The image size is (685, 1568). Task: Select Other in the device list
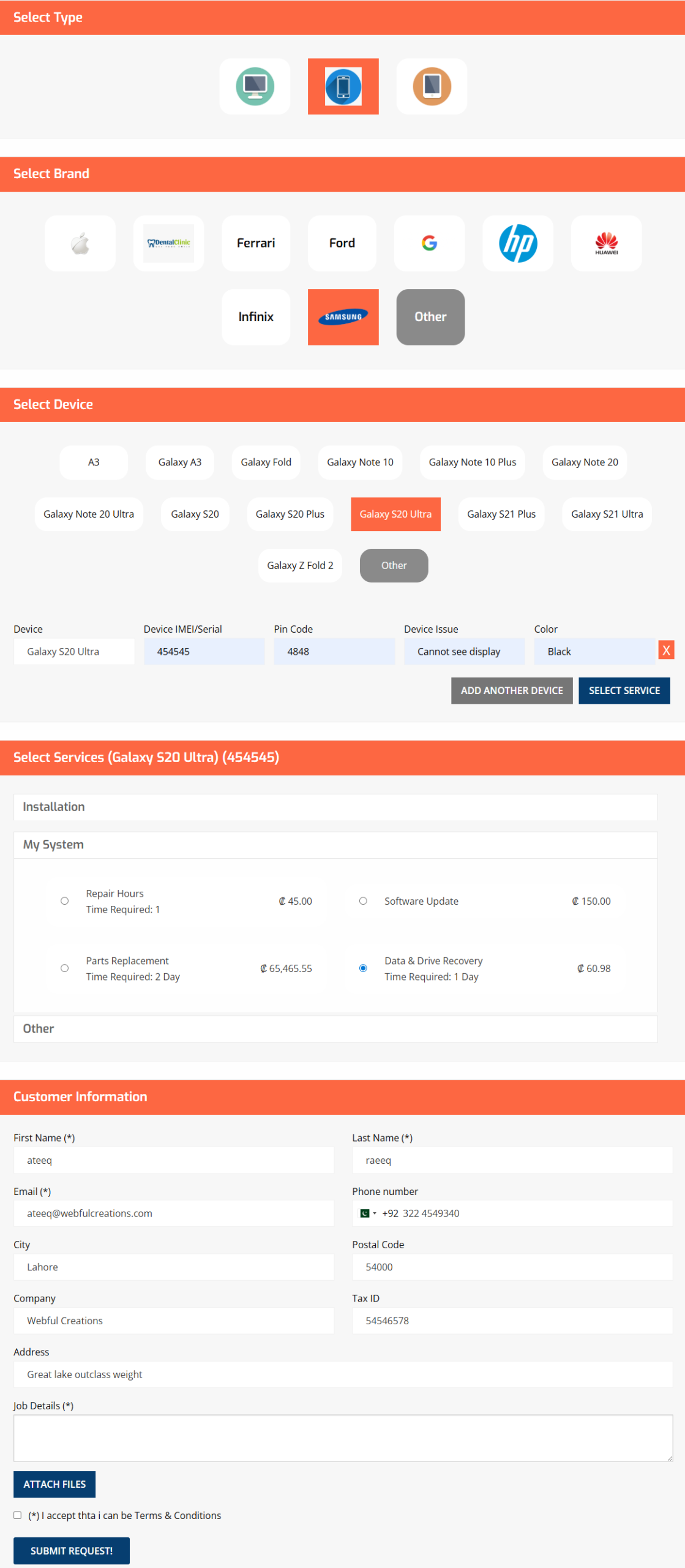point(394,565)
